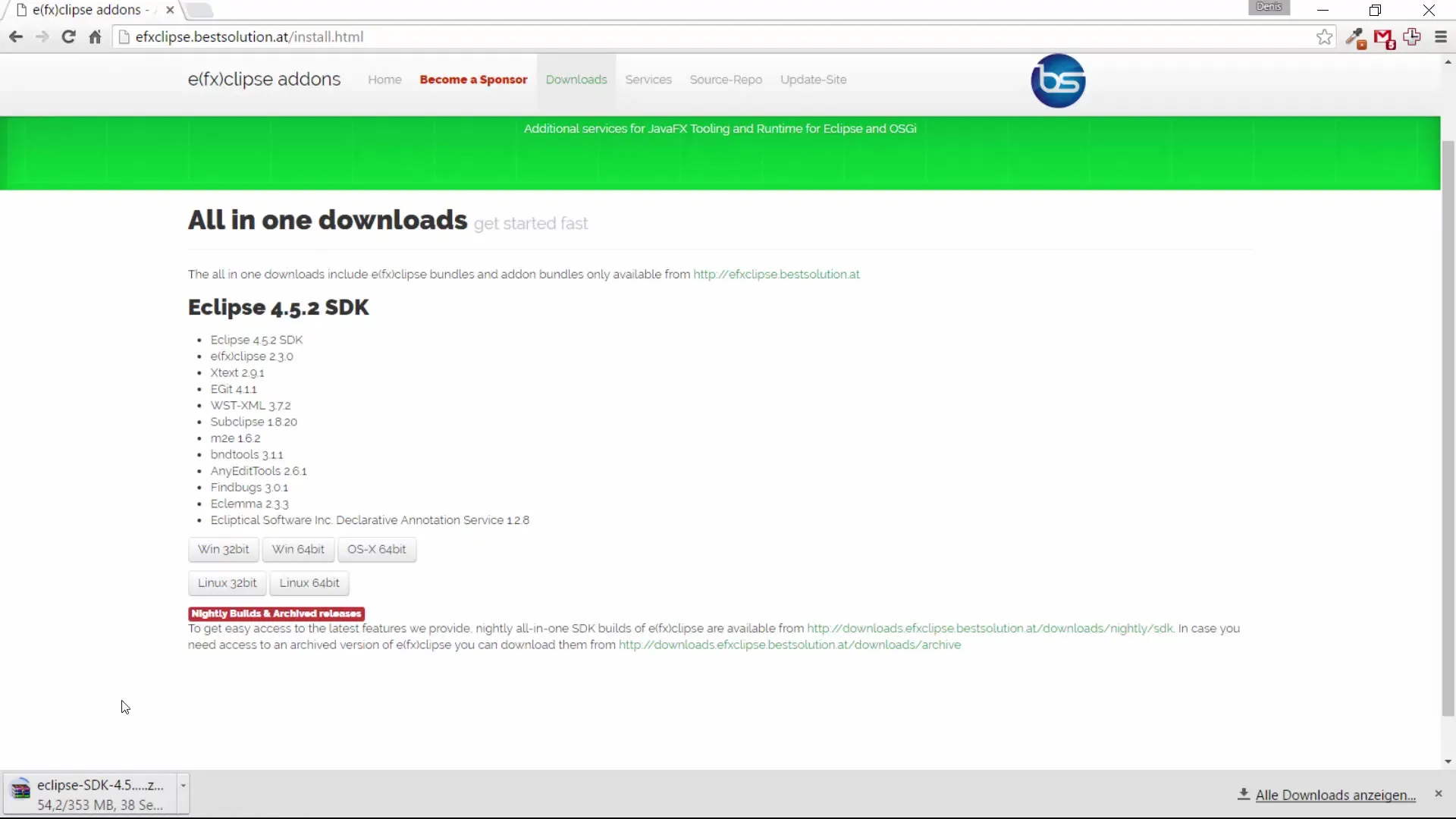1456x819 pixels.
Task: Click the WST-XML 3.7.2 list item
Action: click(250, 406)
